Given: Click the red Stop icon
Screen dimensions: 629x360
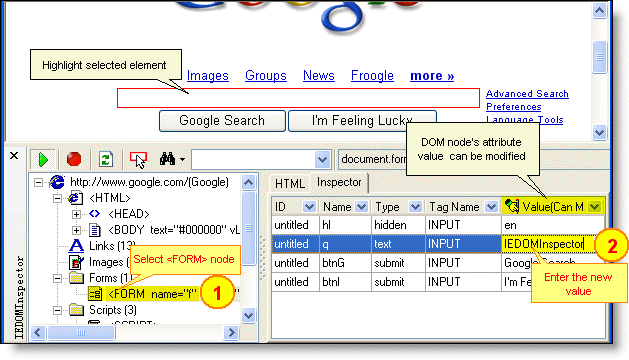Looking at the screenshot, I should pyautogui.click(x=74, y=159).
